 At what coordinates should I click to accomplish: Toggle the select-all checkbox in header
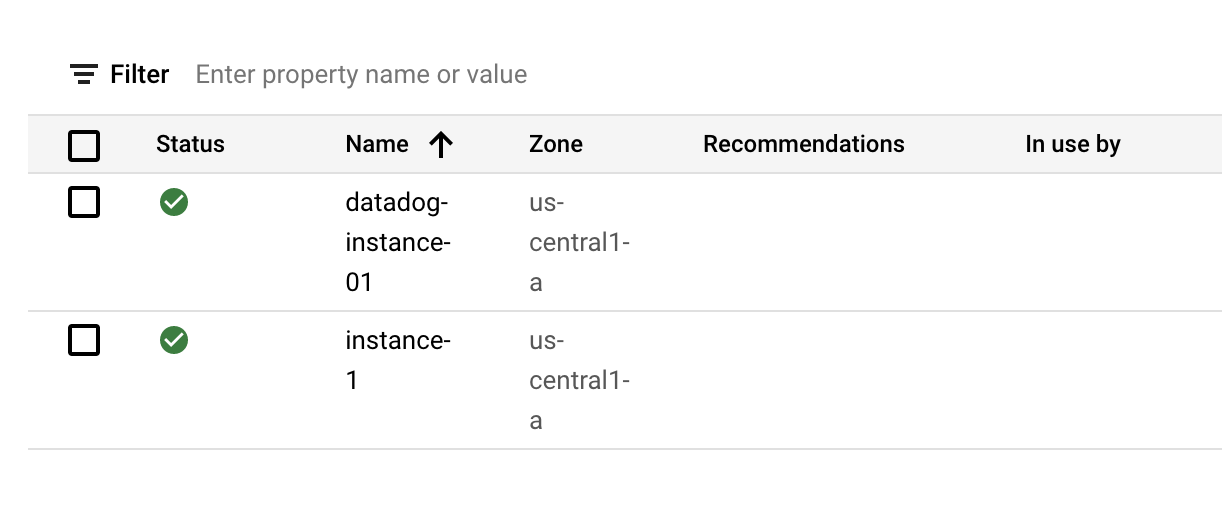click(84, 146)
